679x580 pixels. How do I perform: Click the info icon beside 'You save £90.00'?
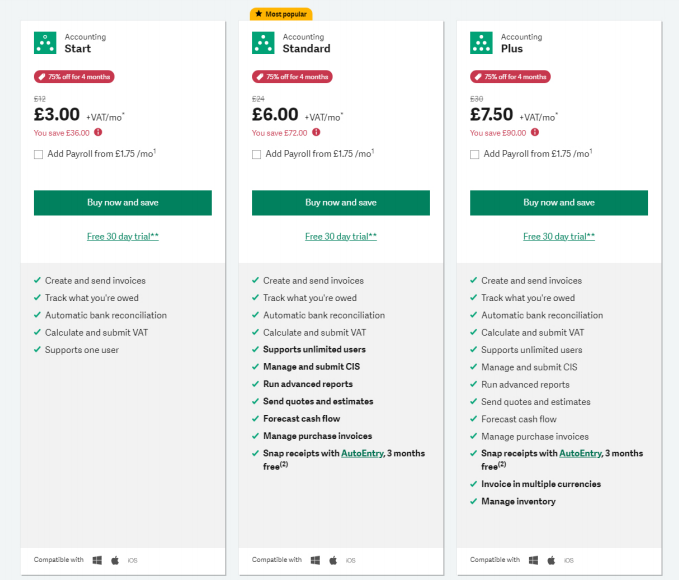point(534,132)
